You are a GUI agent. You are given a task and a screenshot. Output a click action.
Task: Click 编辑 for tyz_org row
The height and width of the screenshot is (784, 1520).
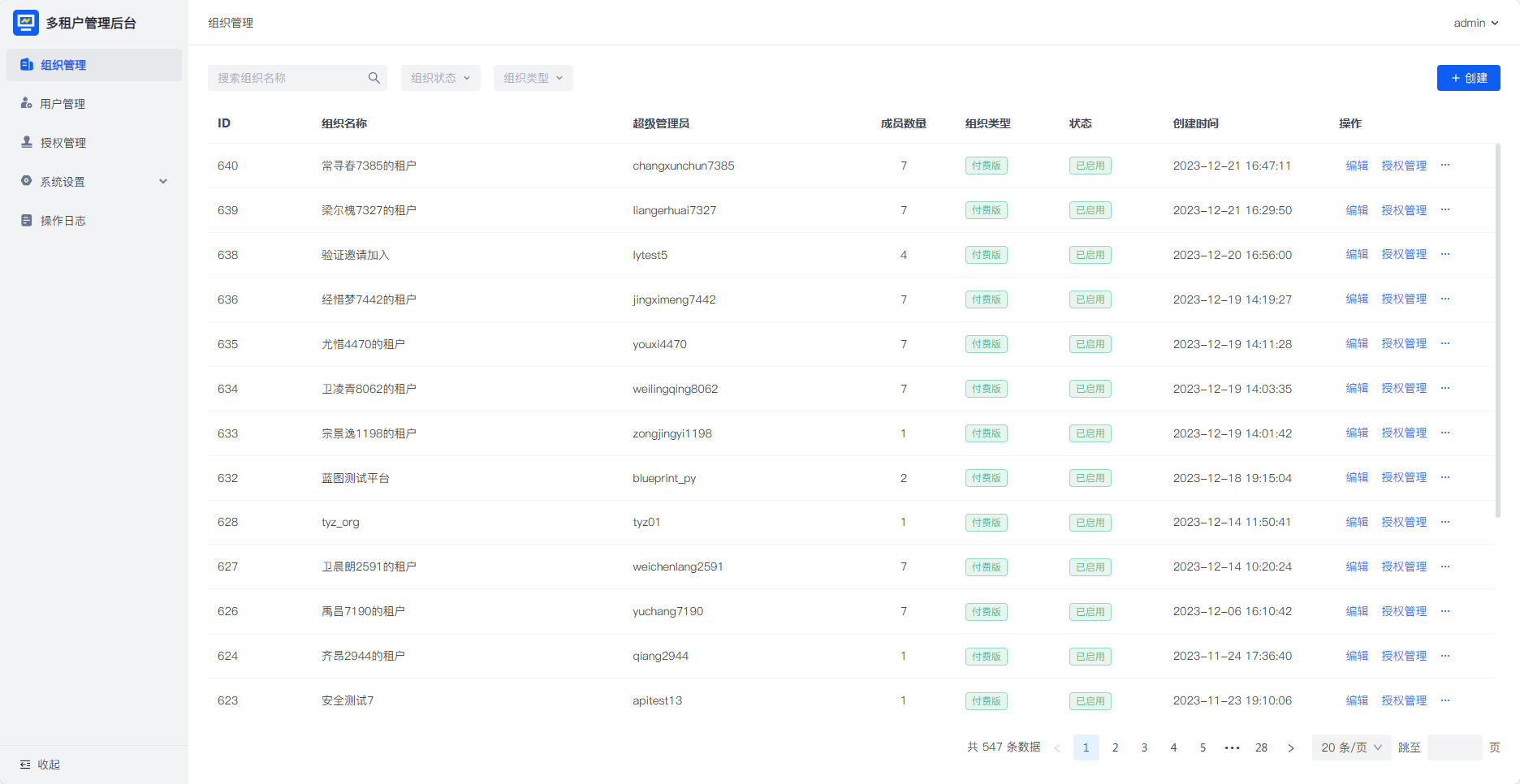[1357, 523]
